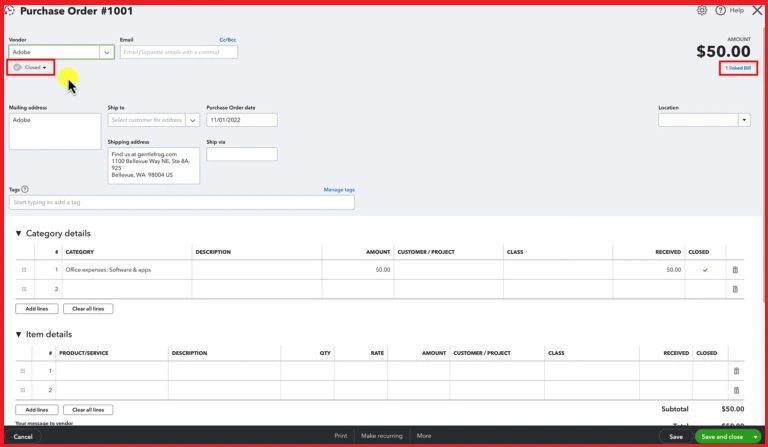Open the settings gear icon
Viewport: 768px width, 447px height.
(702, 10)
